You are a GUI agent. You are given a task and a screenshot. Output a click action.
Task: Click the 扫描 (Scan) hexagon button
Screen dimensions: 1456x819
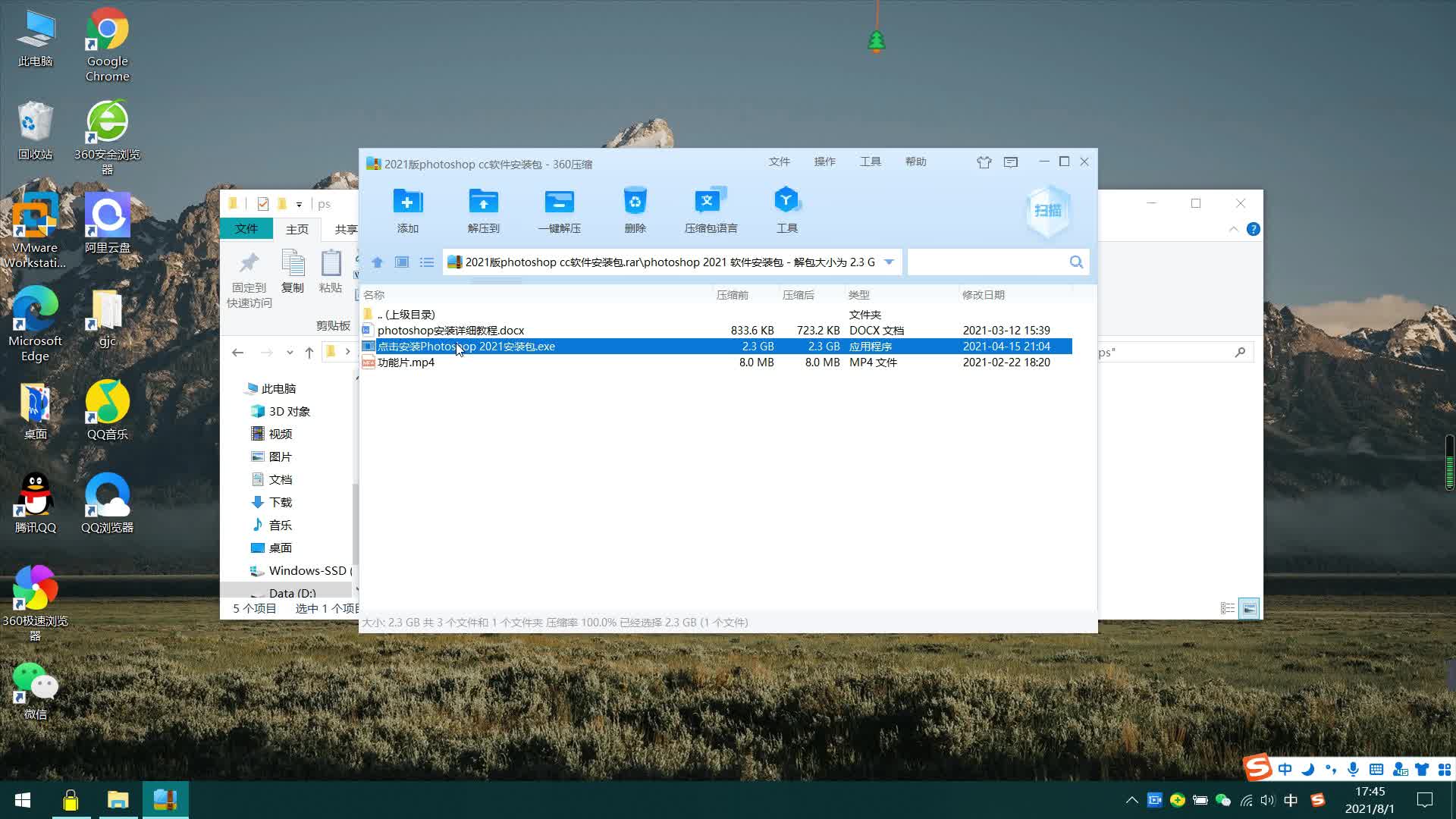tap(1048, 211)
